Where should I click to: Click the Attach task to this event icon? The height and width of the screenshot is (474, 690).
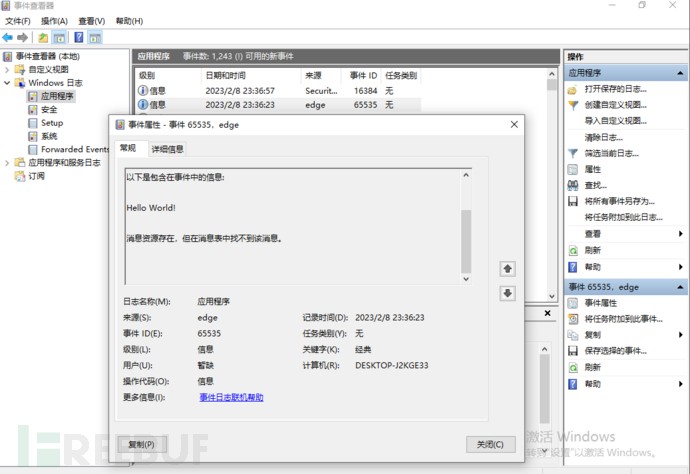point(573,319)
